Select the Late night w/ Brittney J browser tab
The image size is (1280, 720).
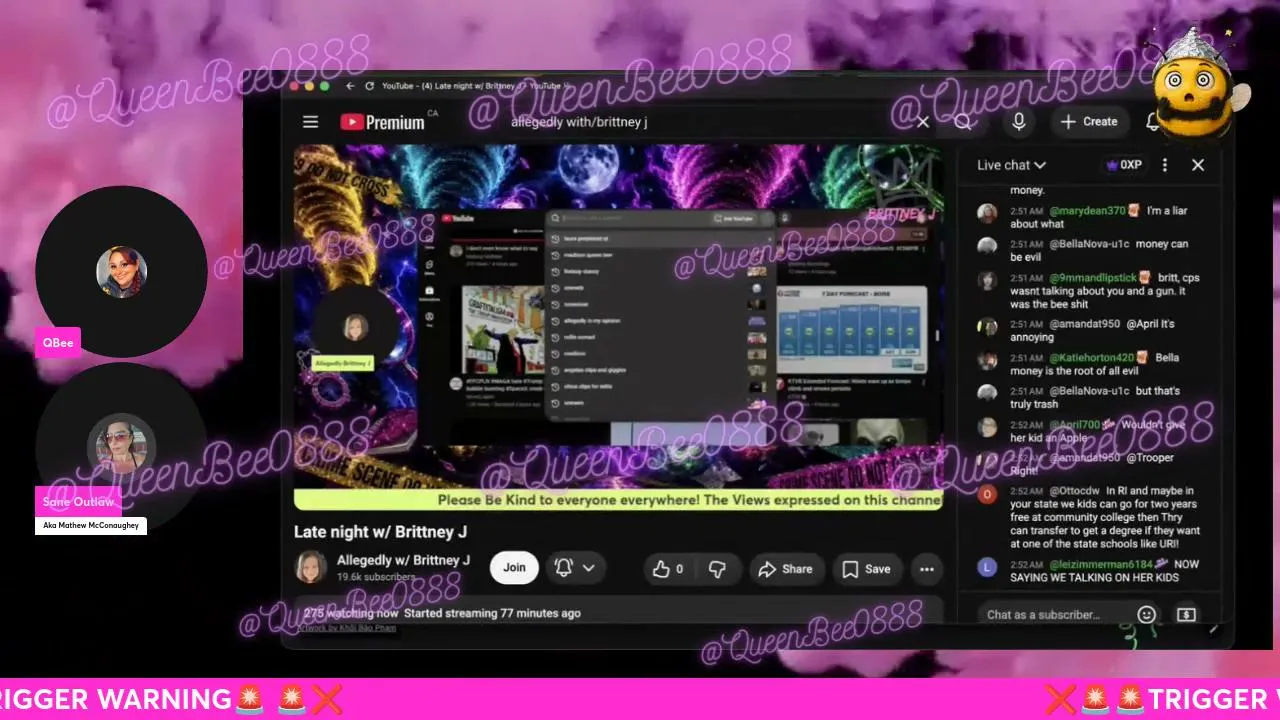(x=475, y=86)
